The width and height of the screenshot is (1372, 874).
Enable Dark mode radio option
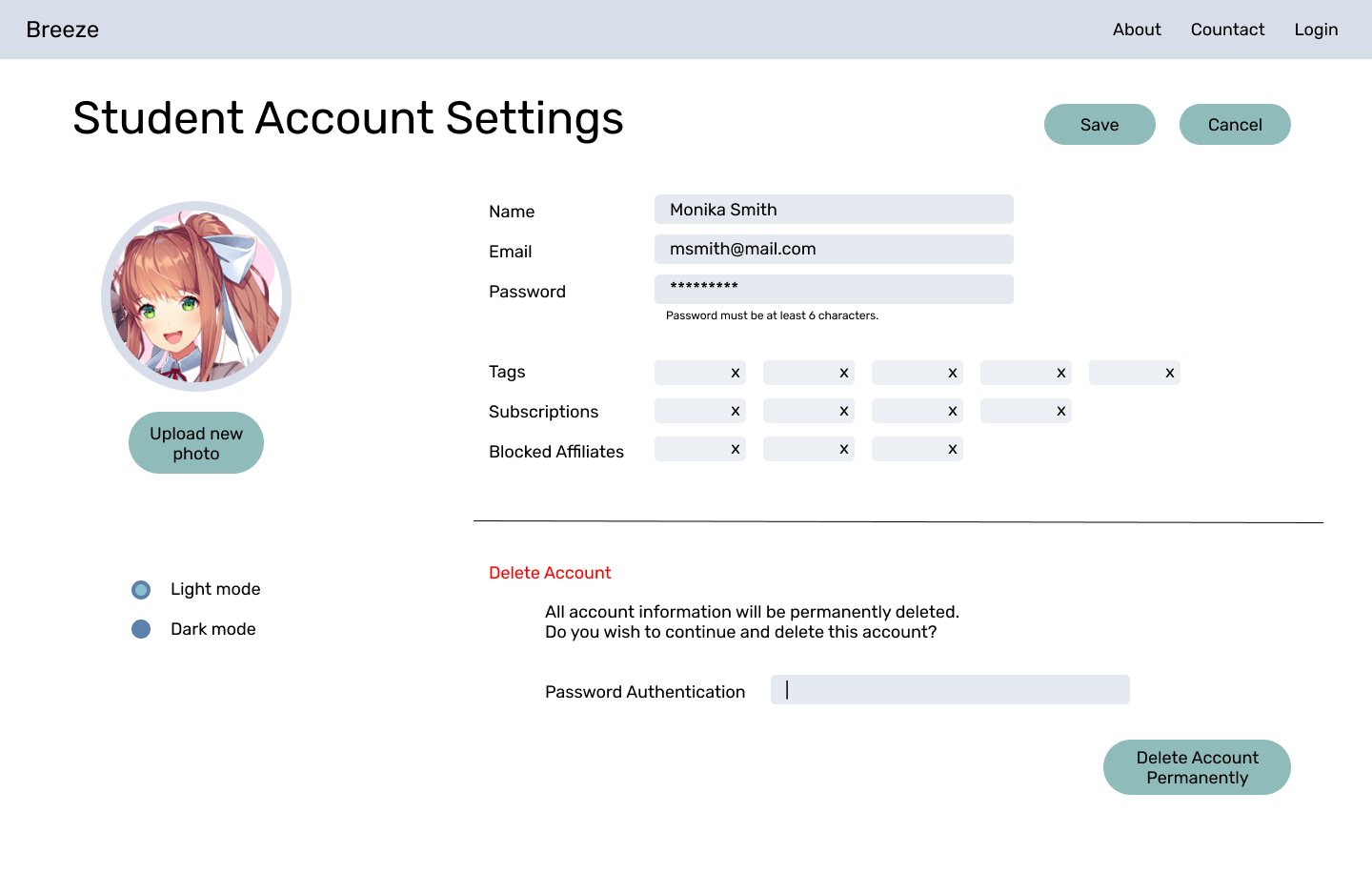(x=141, y=629)
